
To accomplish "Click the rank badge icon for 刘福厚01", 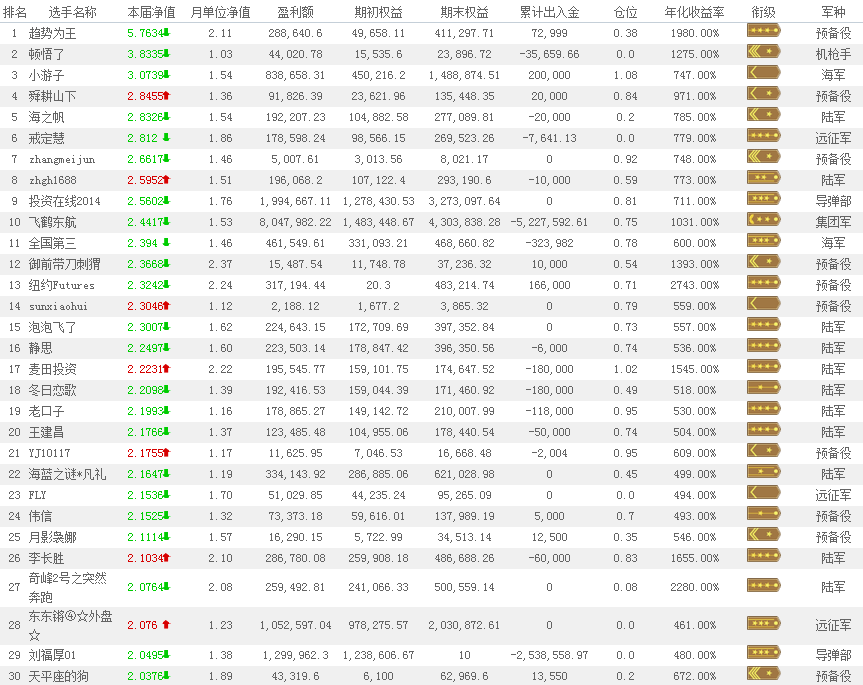I will [763, 653].
